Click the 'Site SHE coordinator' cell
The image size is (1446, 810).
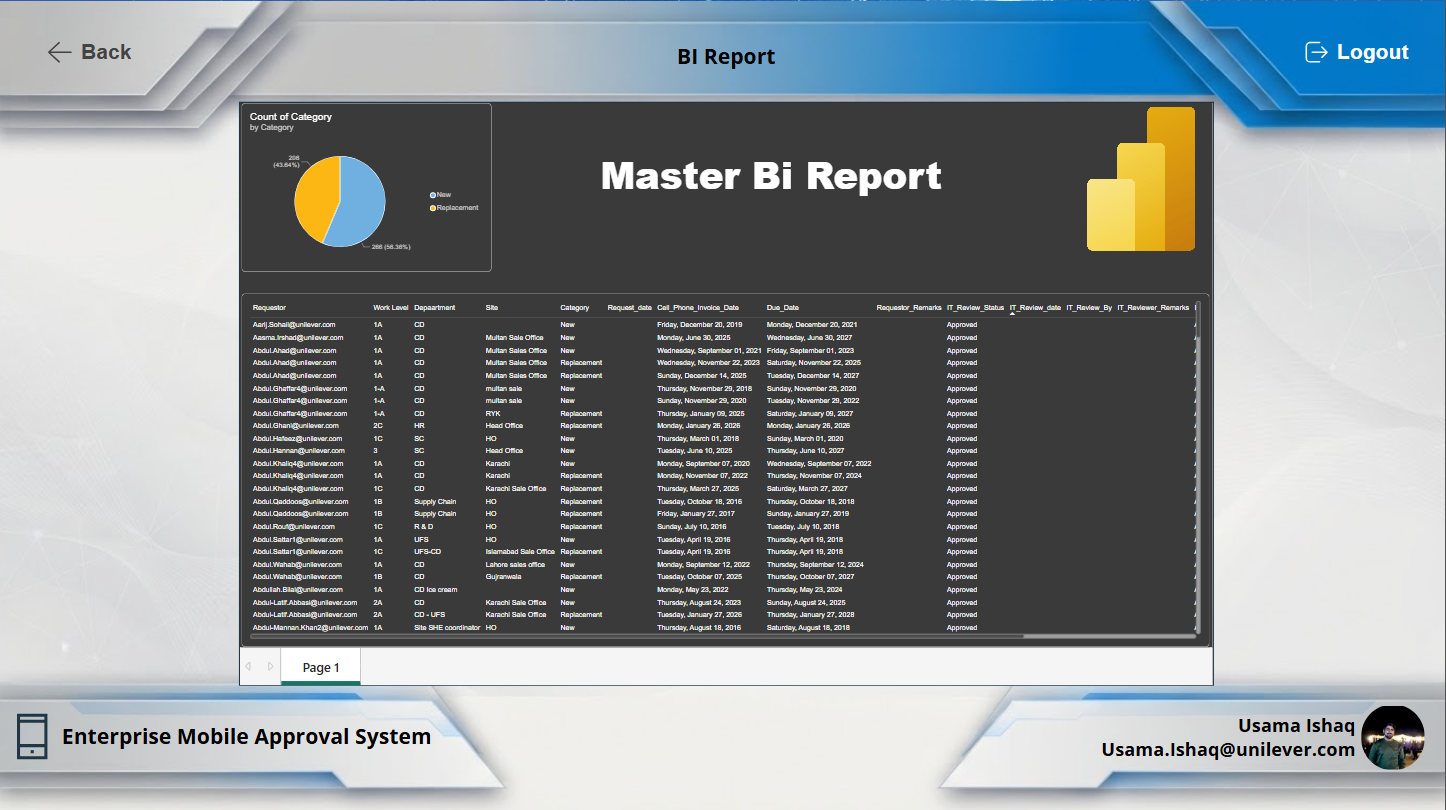447,628
